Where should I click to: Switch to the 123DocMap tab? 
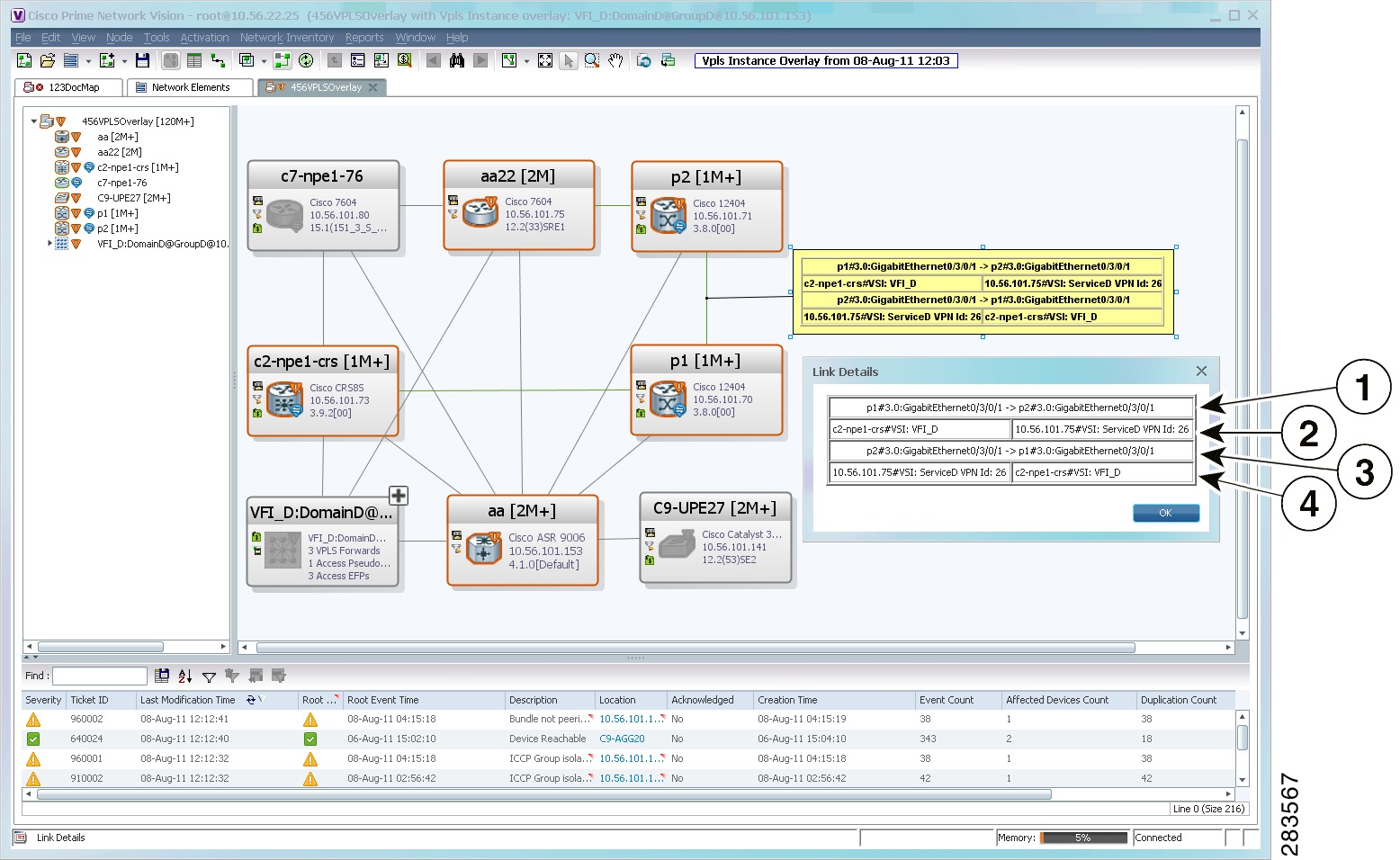[x=69, y=87]
